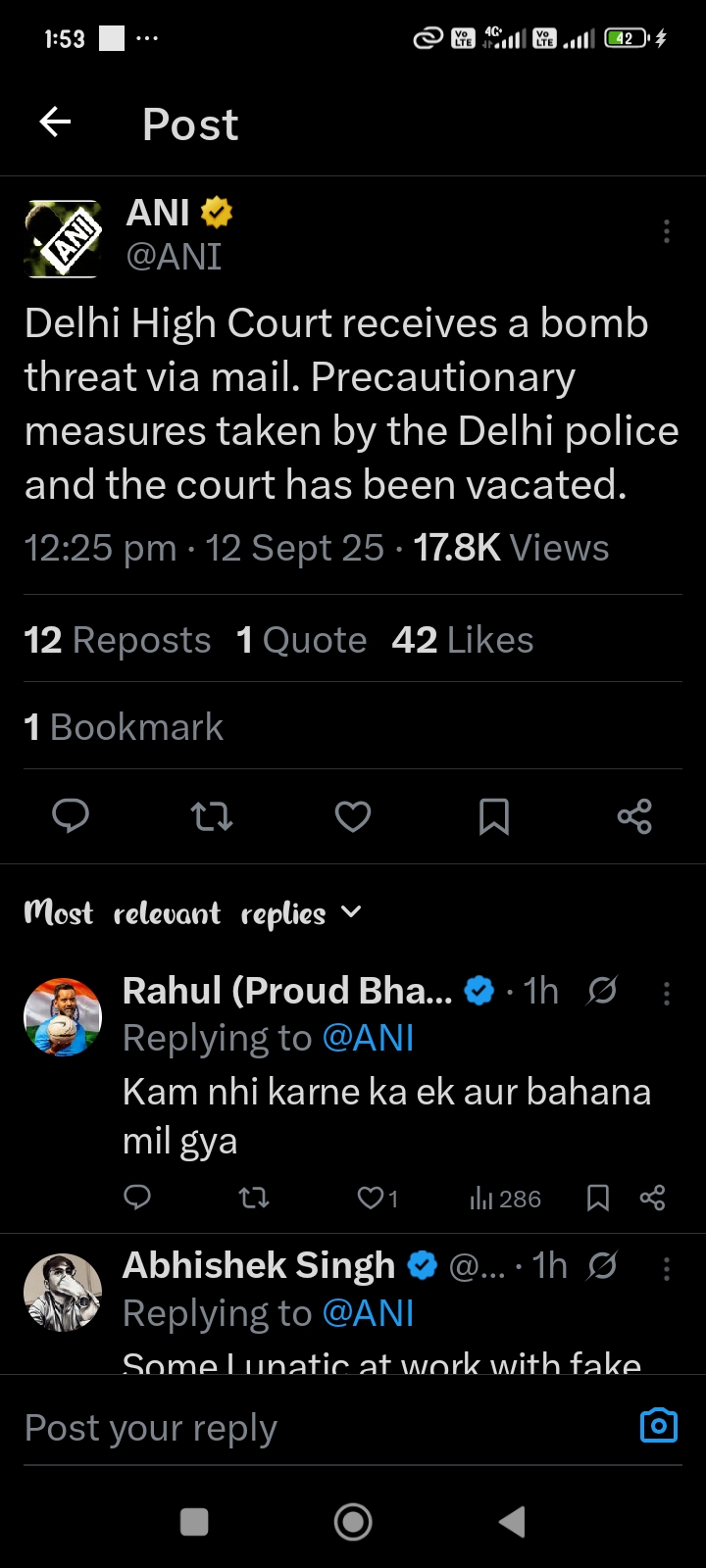Image resolution: width=706 pixels, height=1568 pixels.
Task: Like the ANI Delhi High Court post
Action: (353, 815)
